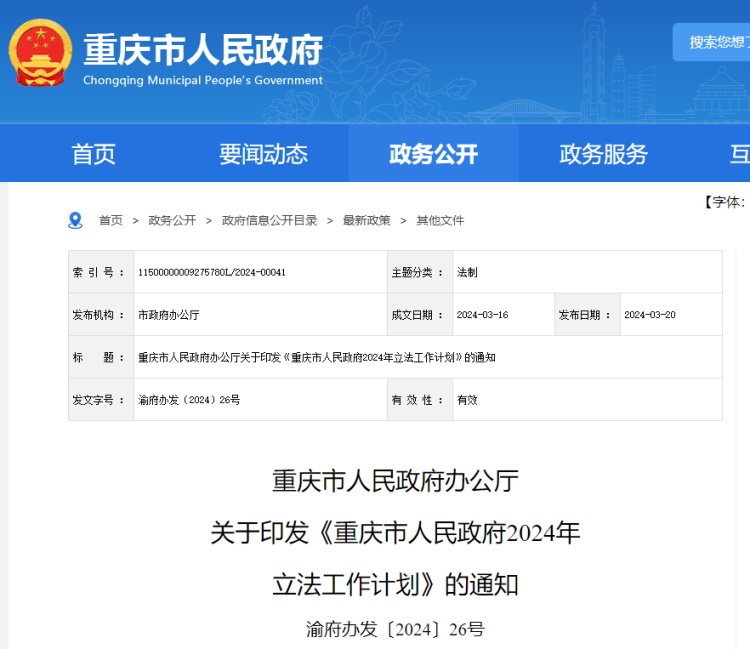The image size is (750, 649).
Task: Click the location pin breadcrumb icon
Action: [75, 220]
